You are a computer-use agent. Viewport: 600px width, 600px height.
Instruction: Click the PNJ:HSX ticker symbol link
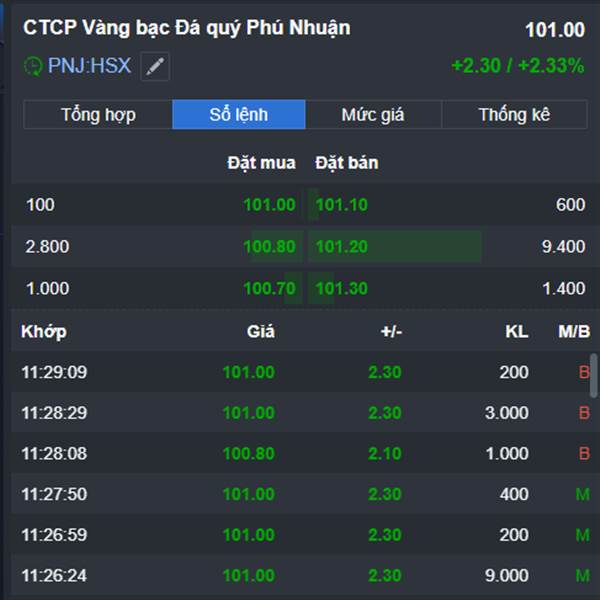click(x=89, y=67)
